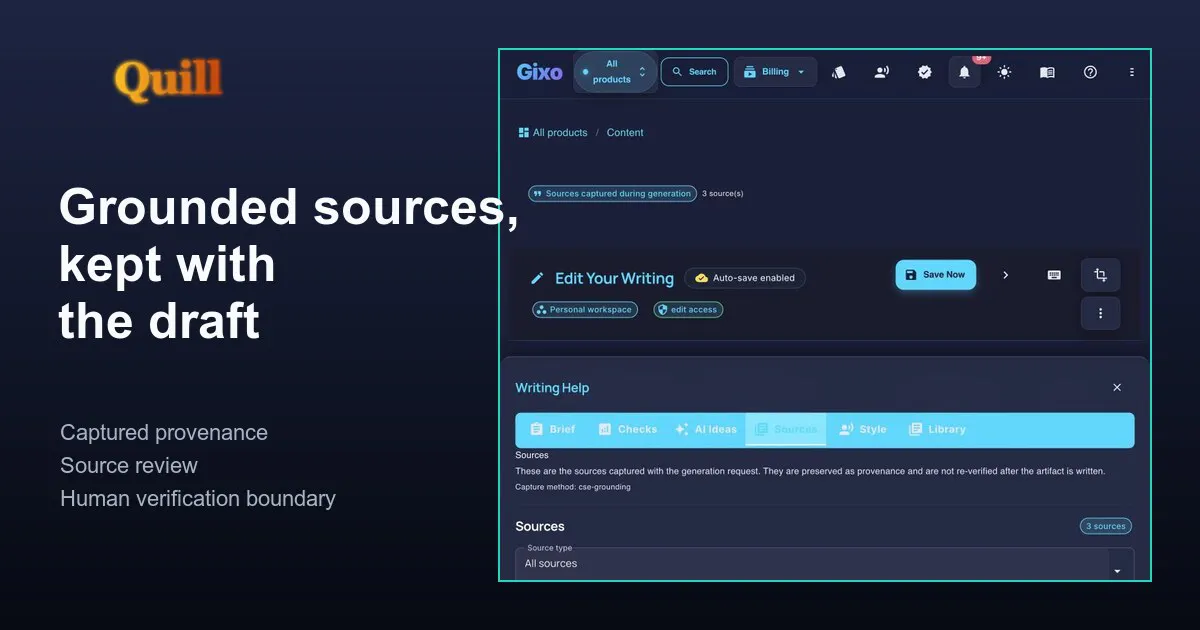
Task: Open the editor three-dot more menu
Action: click(x=1100, y=313)
